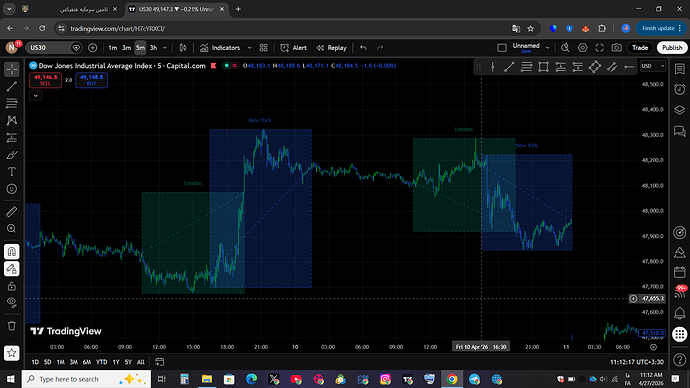Image resolution: width=690 pixels, height=388 pixels.
Task: Lock all drawing tools
Action: [11, 286]
